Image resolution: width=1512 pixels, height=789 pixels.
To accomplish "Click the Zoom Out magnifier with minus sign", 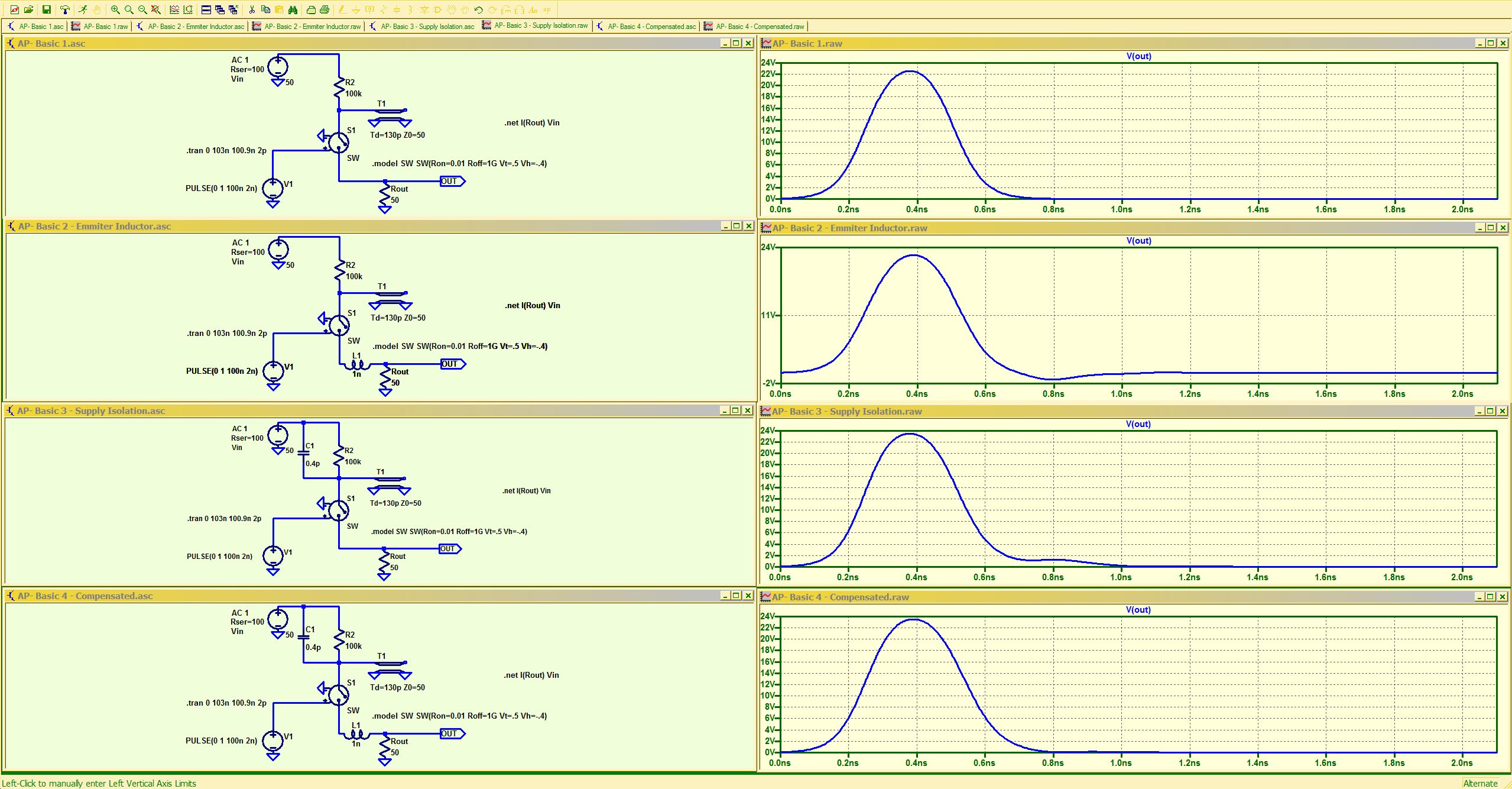I will tap(142, 9).
